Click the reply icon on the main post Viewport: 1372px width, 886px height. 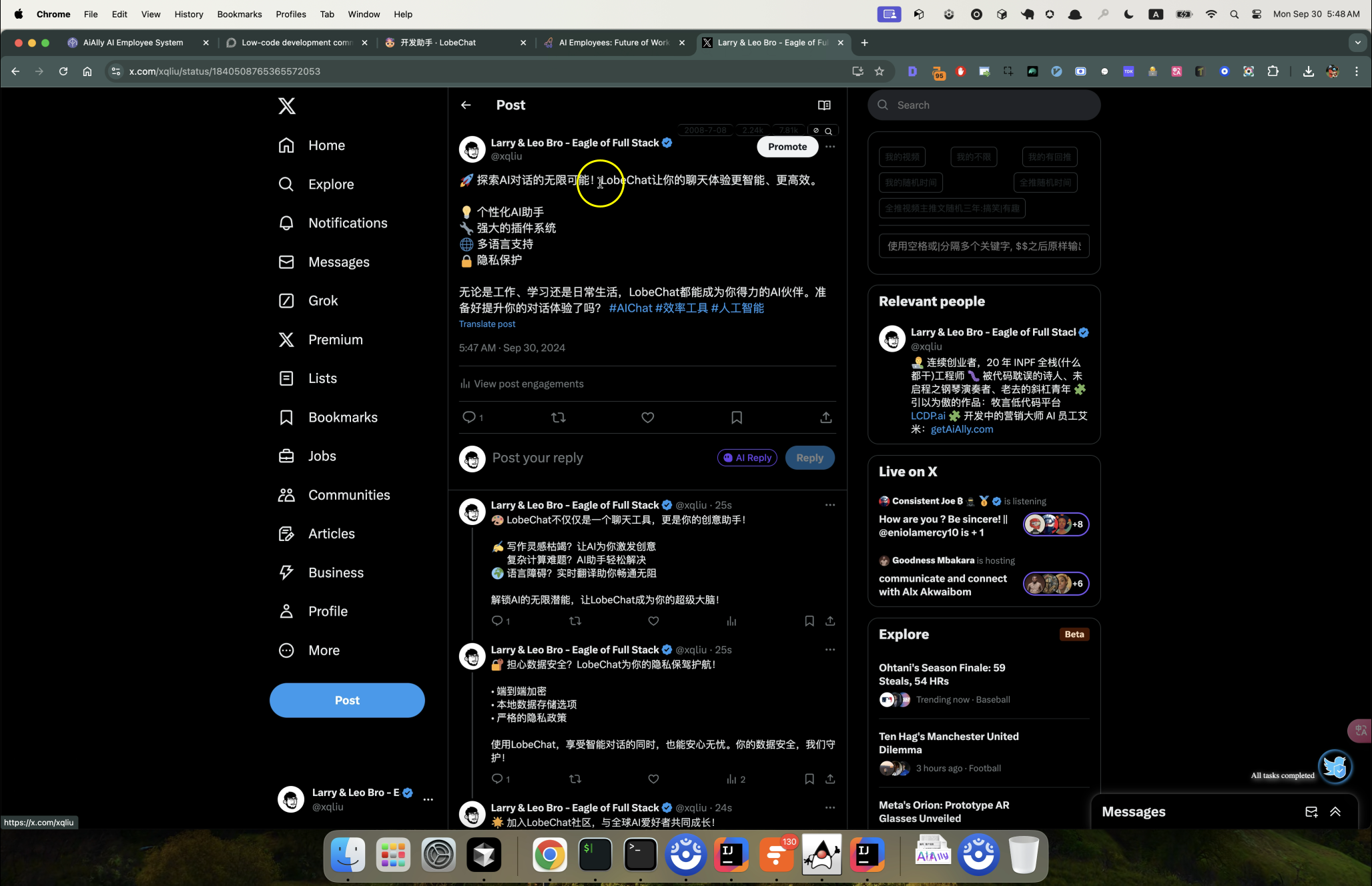tap(469, 417)
